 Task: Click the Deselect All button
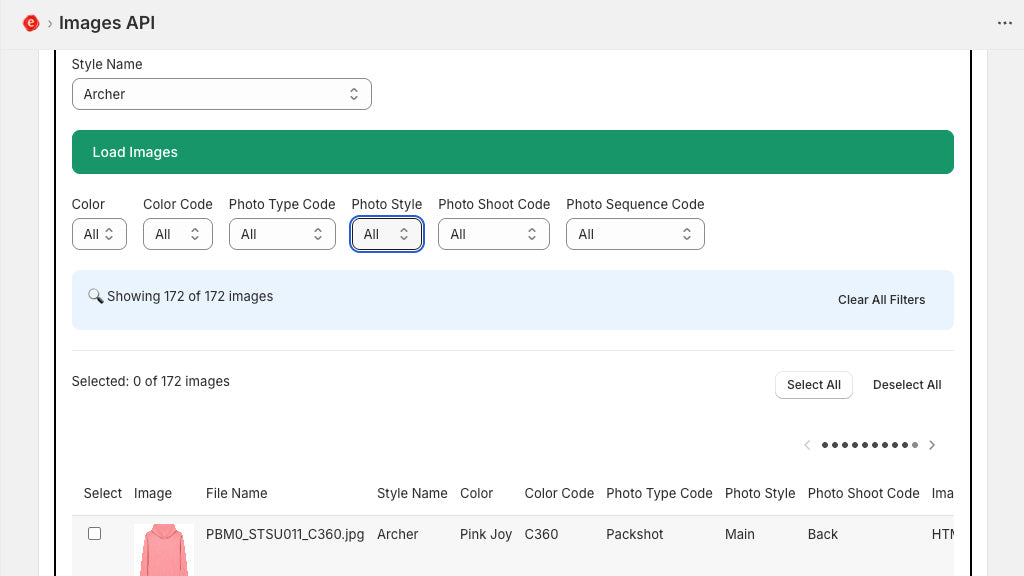[906, 385]
